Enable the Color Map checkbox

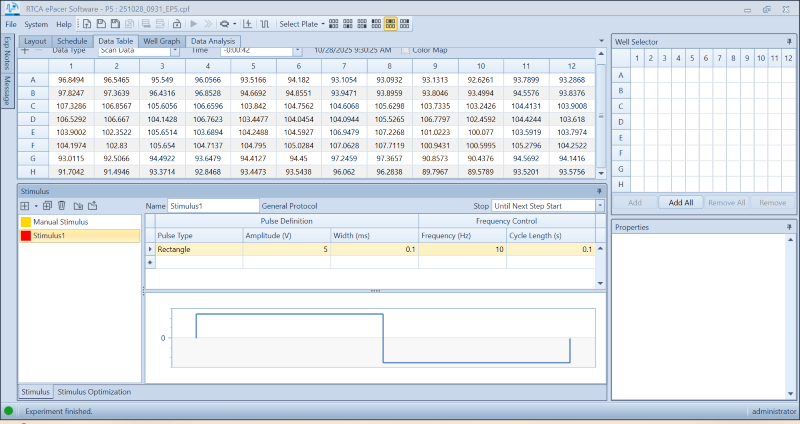(x=405, y=49)
